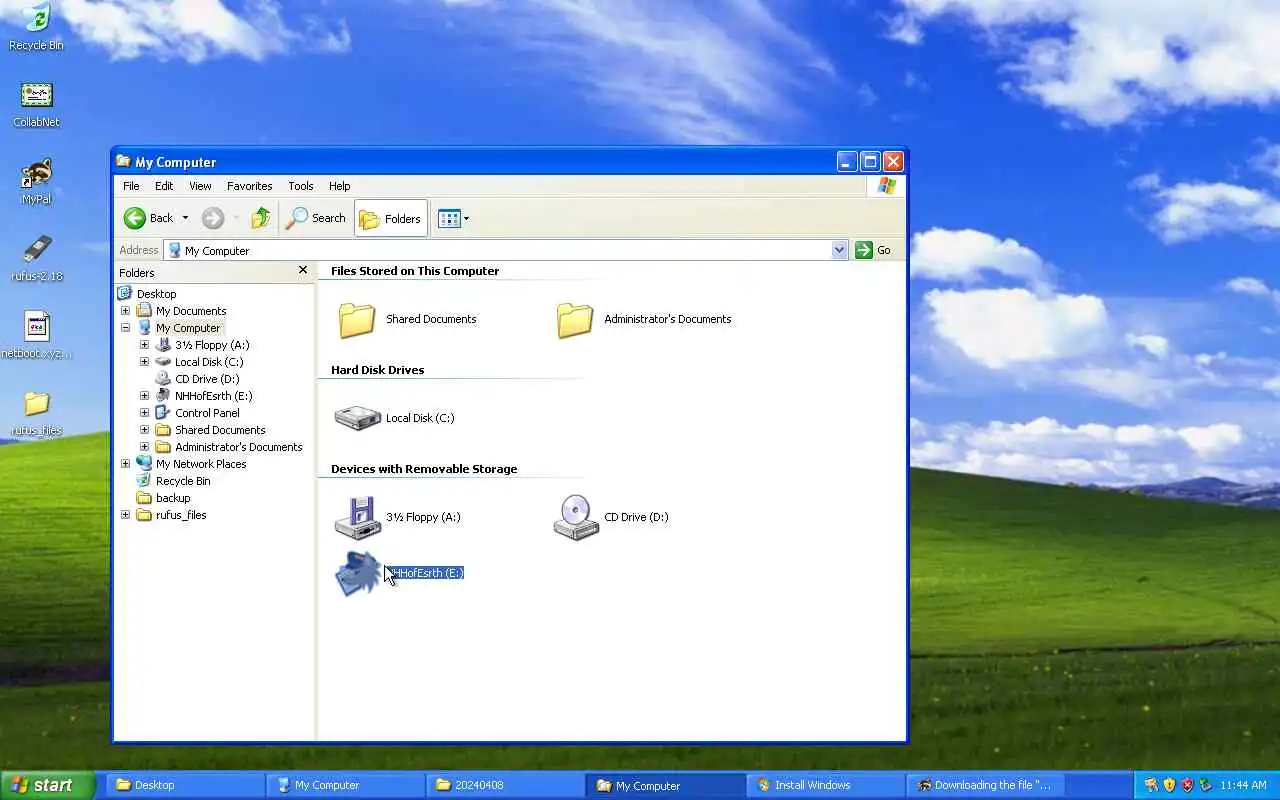This screenshot has height=800, width=1280.
Task: Expand My Network Places tree node
Action: (x=125, y=464)
